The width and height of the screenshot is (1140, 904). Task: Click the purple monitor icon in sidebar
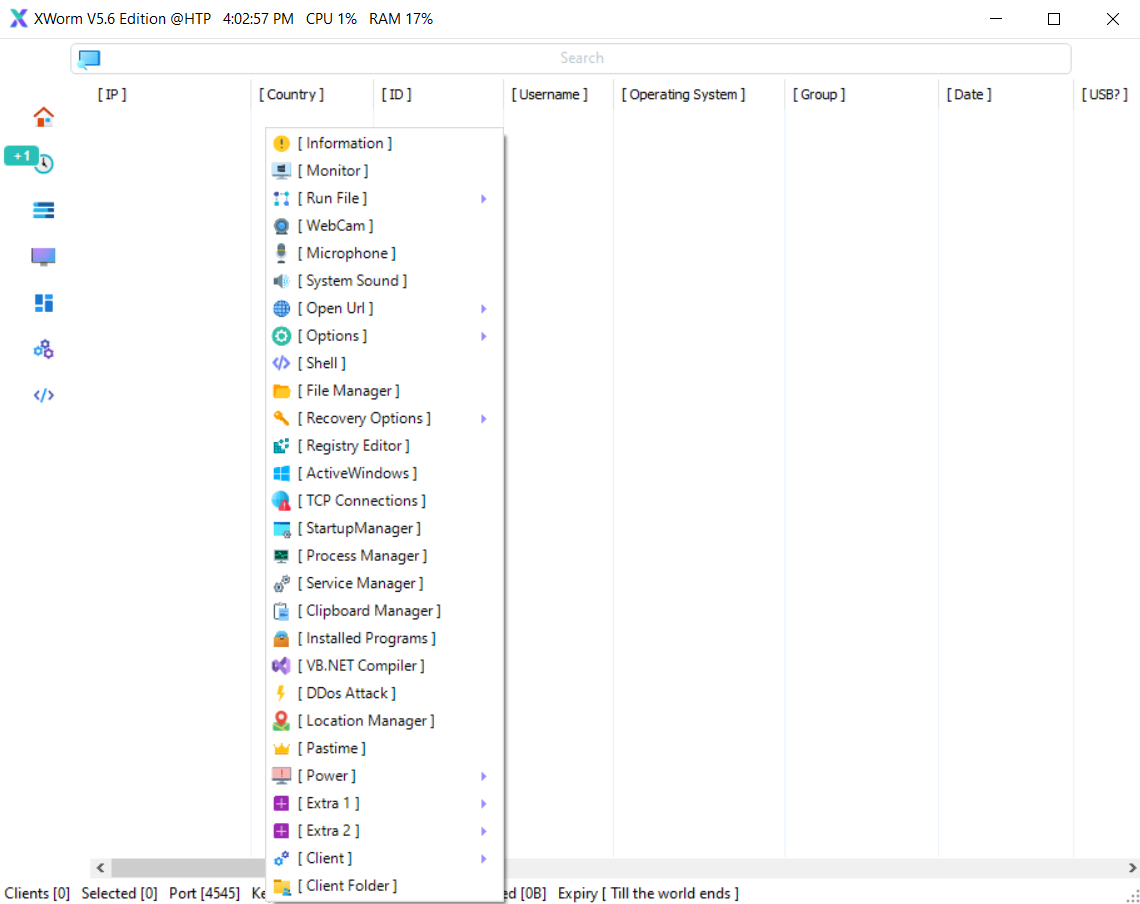click(x=43, y=256)
